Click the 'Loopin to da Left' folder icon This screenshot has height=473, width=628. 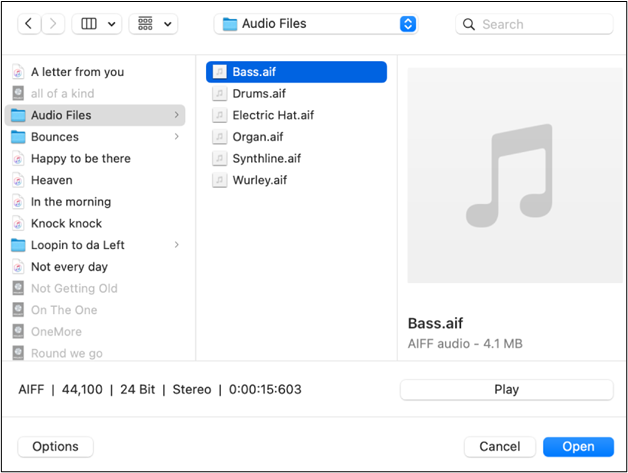click(18, 245)
